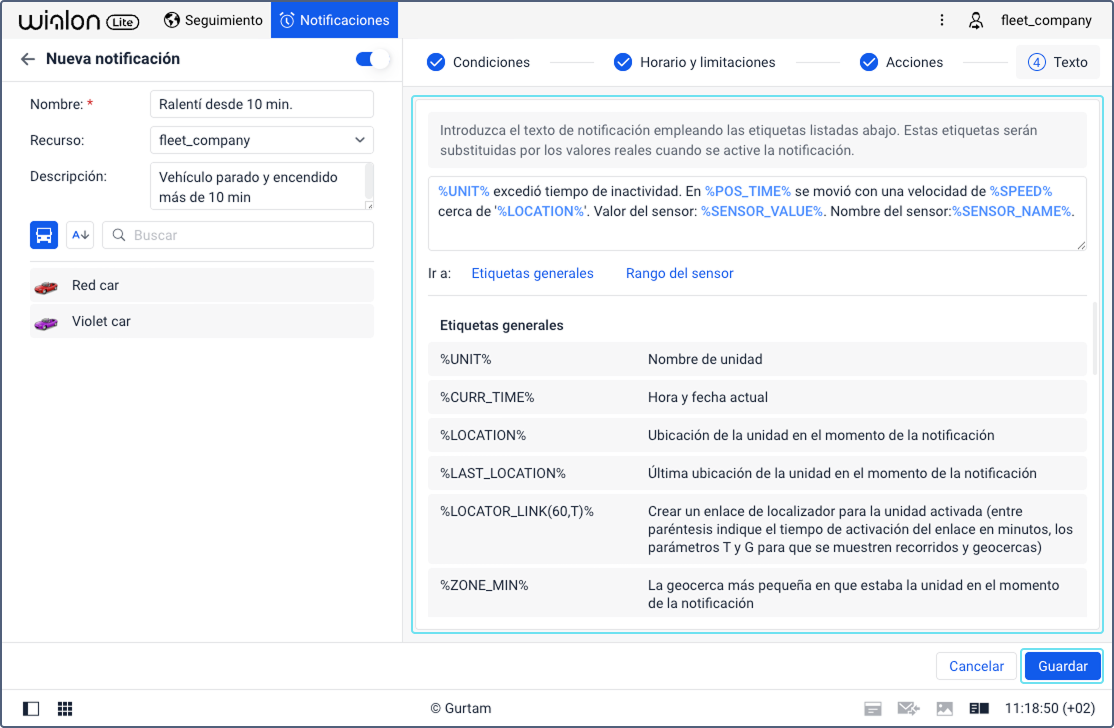The height and width of the screenshot is (728, 1114).
Task: Jump to Etiquetas generales link
Action: (532, 273)
